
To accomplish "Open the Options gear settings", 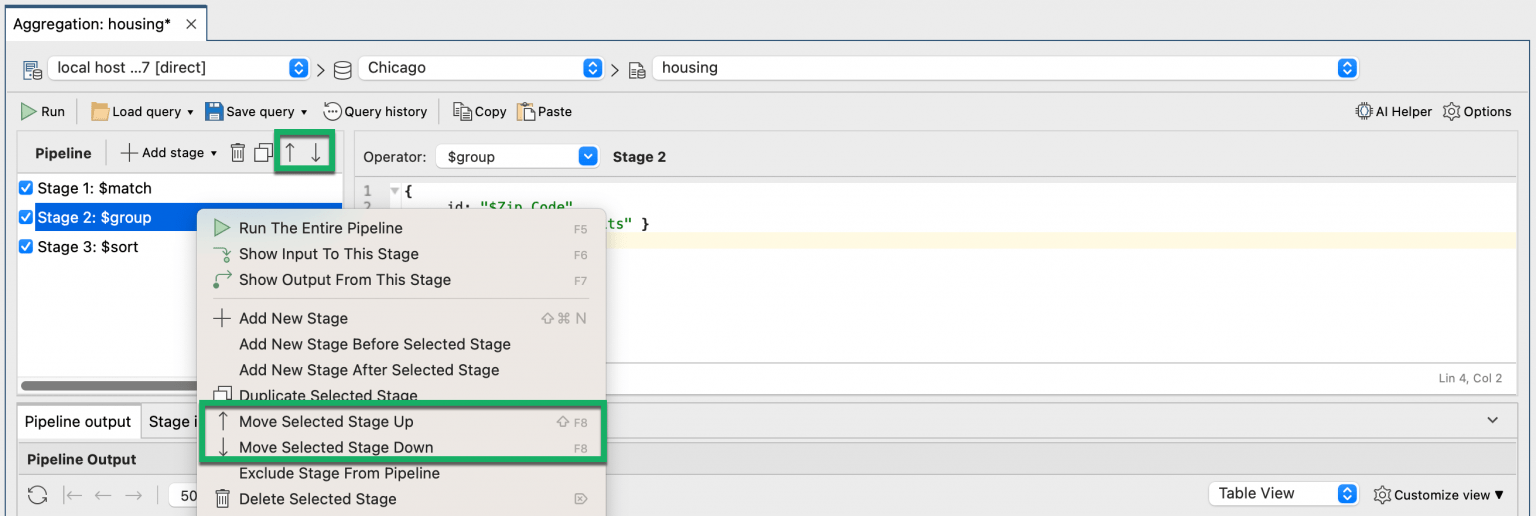I will point(1477,111).
